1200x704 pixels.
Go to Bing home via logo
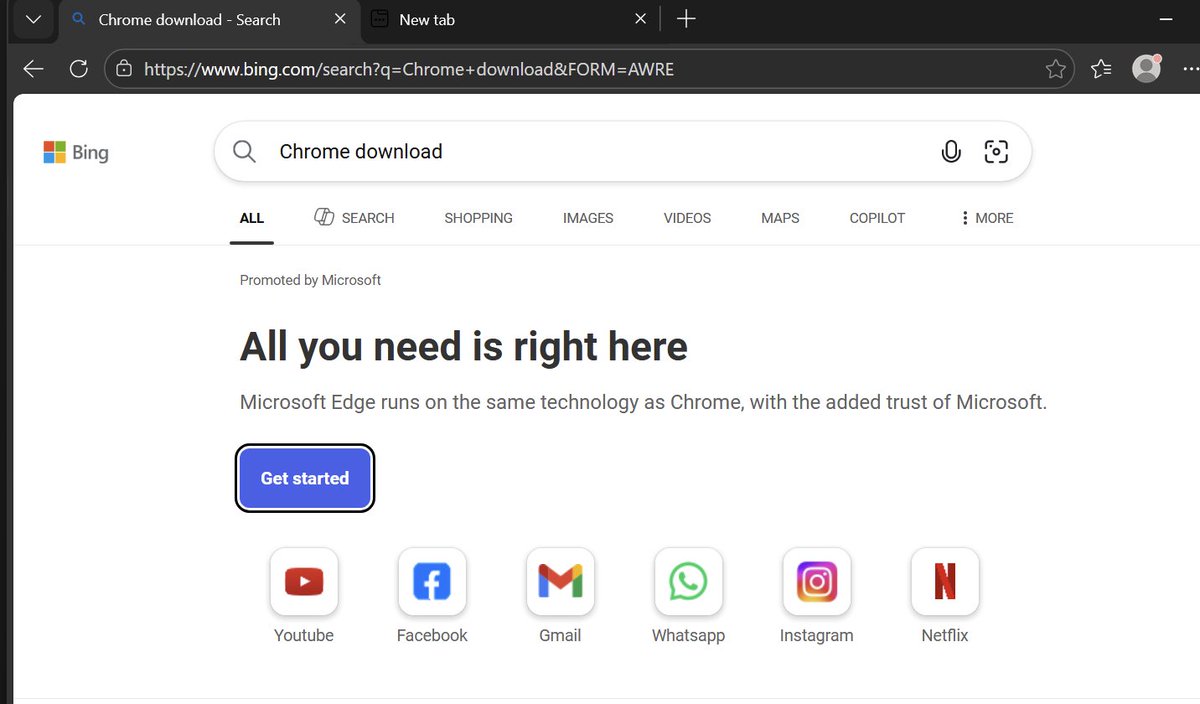click(x=76, y=152)
